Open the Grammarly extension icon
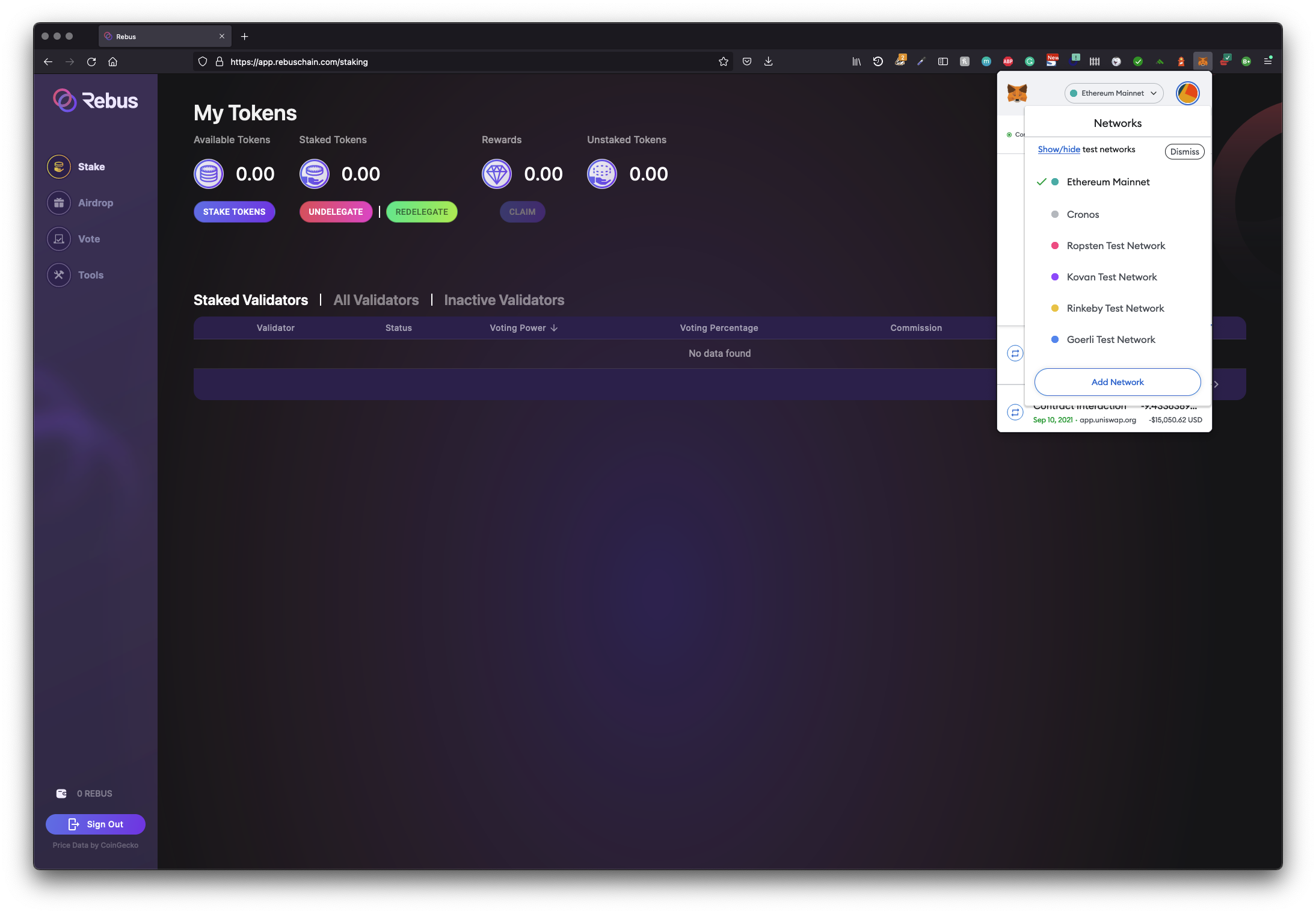 coord(1030,61)
